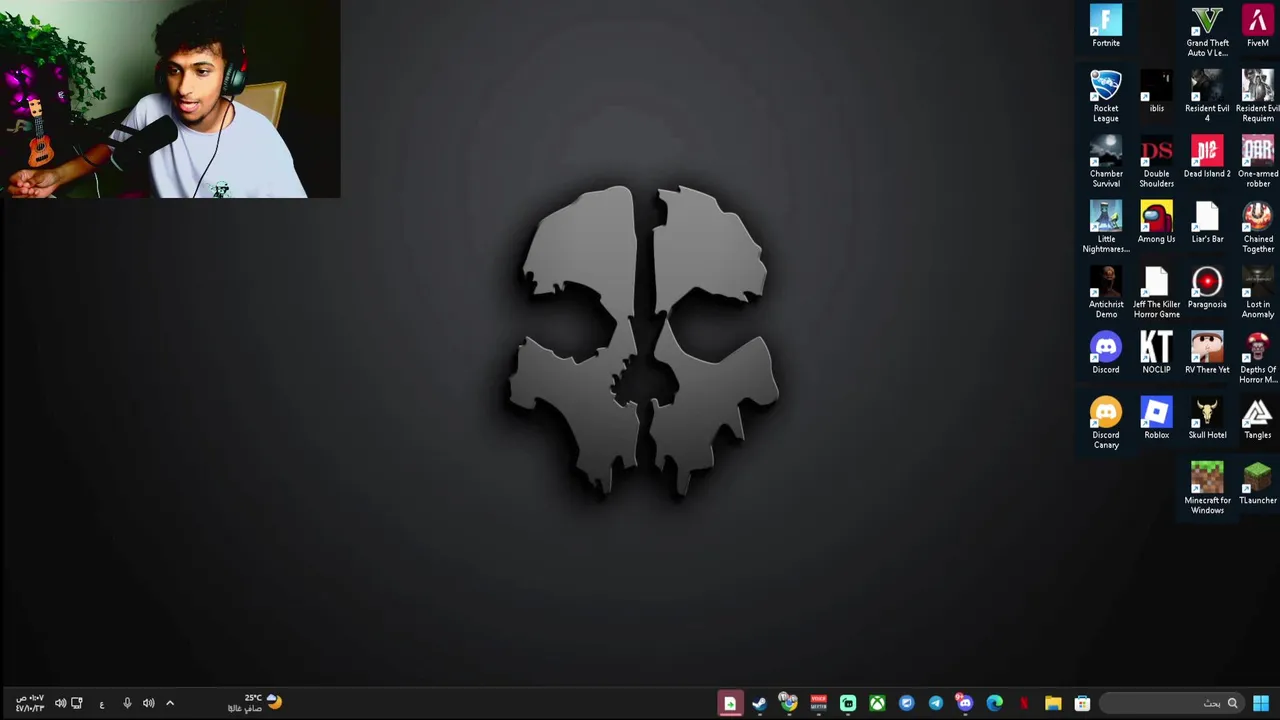Select the Double Shoulders icon

pos(1156,162)
